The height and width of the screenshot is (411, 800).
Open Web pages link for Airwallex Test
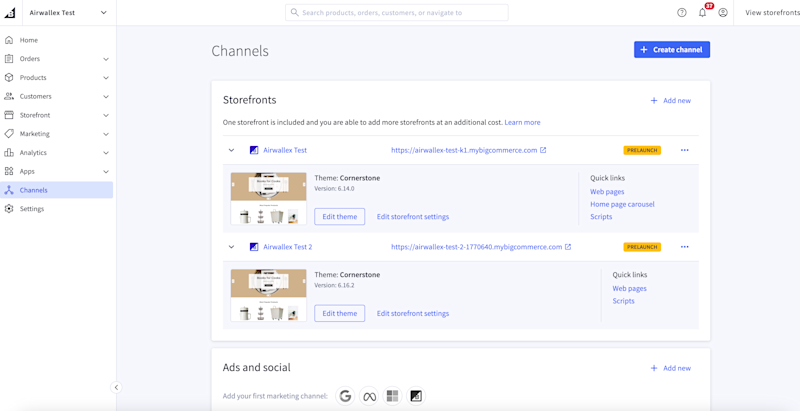point(607,192)
